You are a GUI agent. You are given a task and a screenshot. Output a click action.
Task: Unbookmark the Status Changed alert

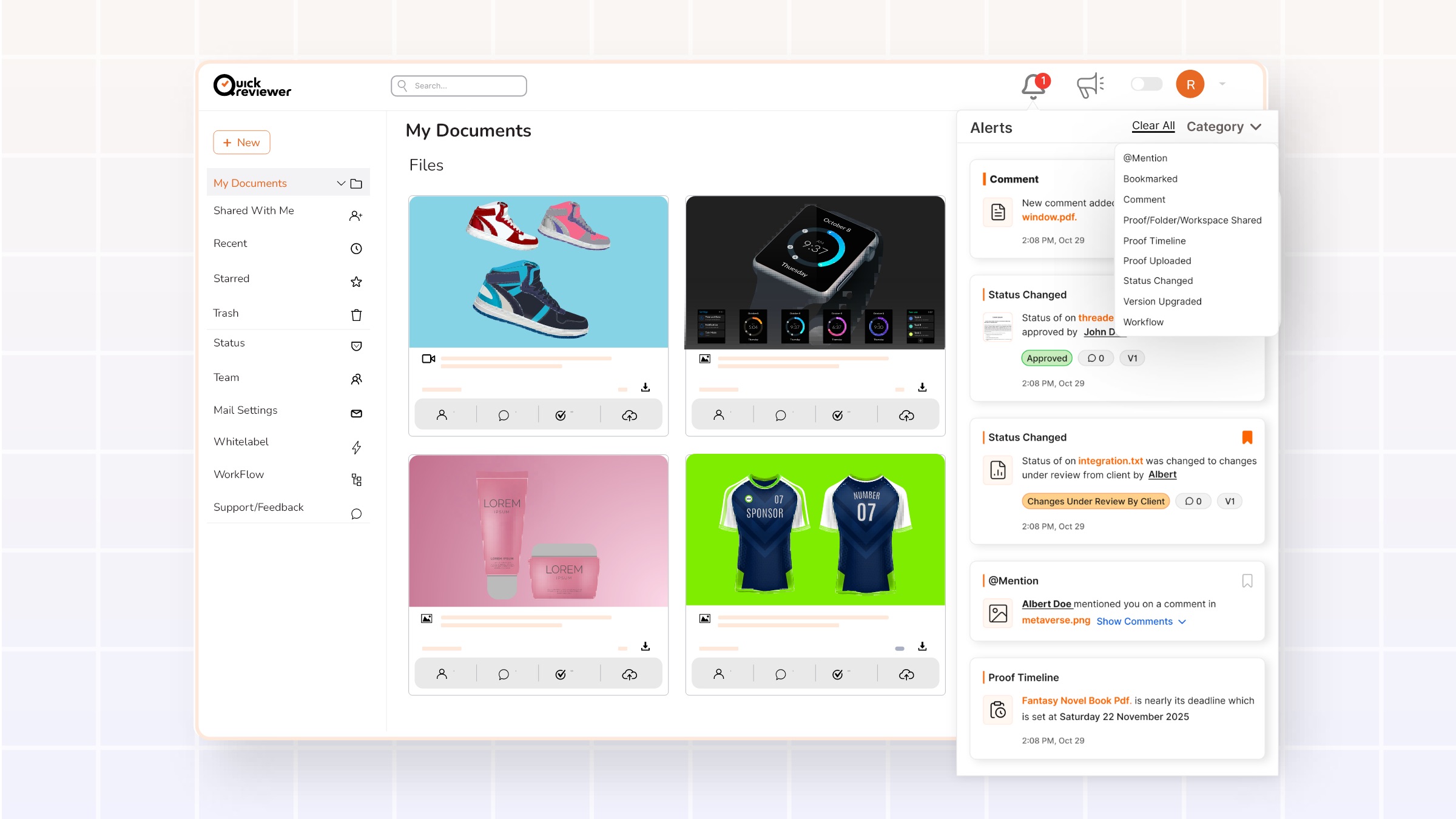1247,436
